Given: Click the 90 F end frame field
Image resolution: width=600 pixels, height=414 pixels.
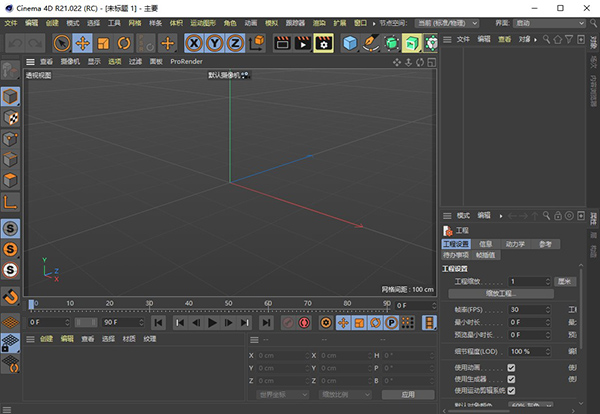Looking at the screenshot, I should (123, 323).
